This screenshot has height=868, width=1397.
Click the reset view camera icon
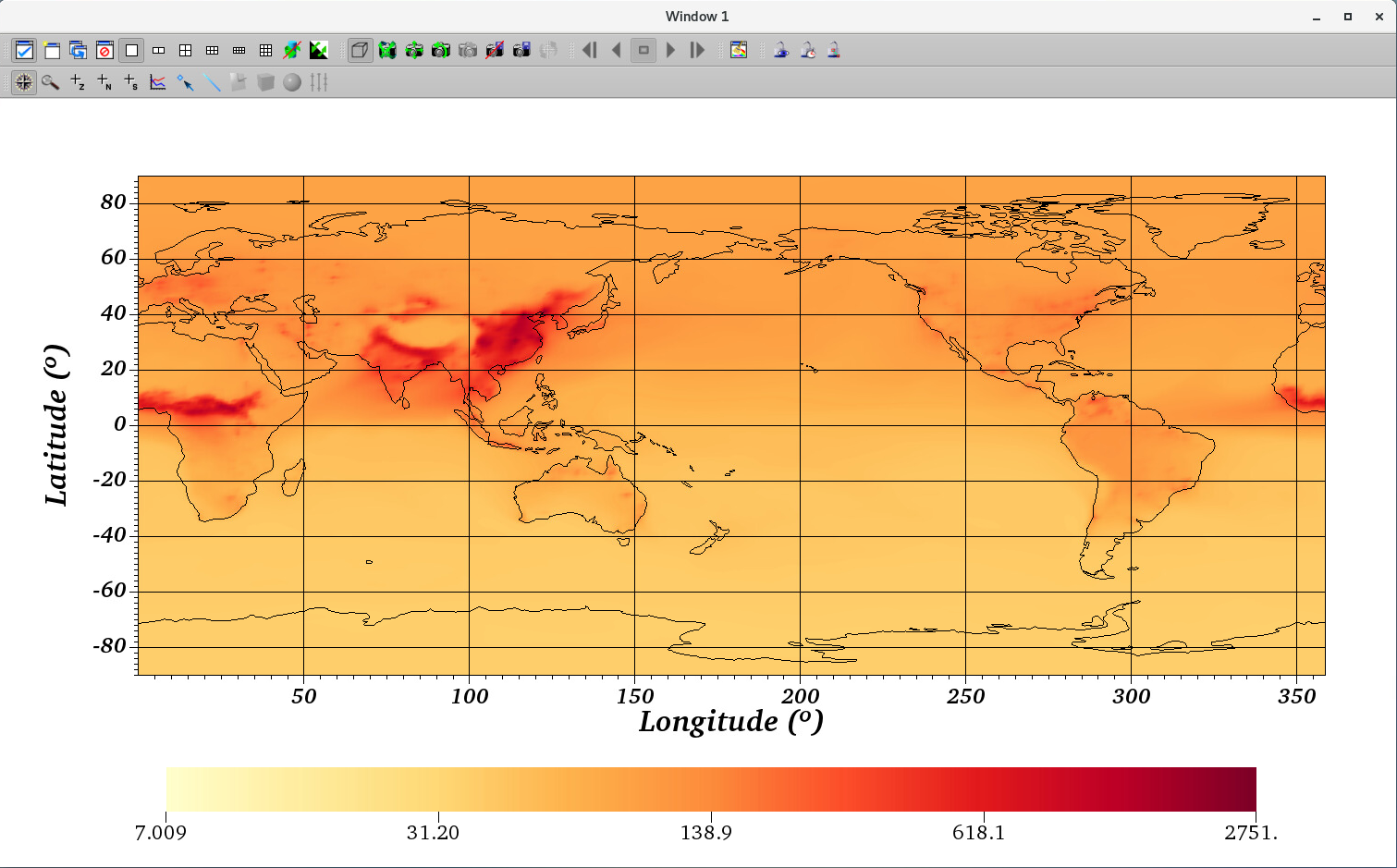[x=387, y=50]
